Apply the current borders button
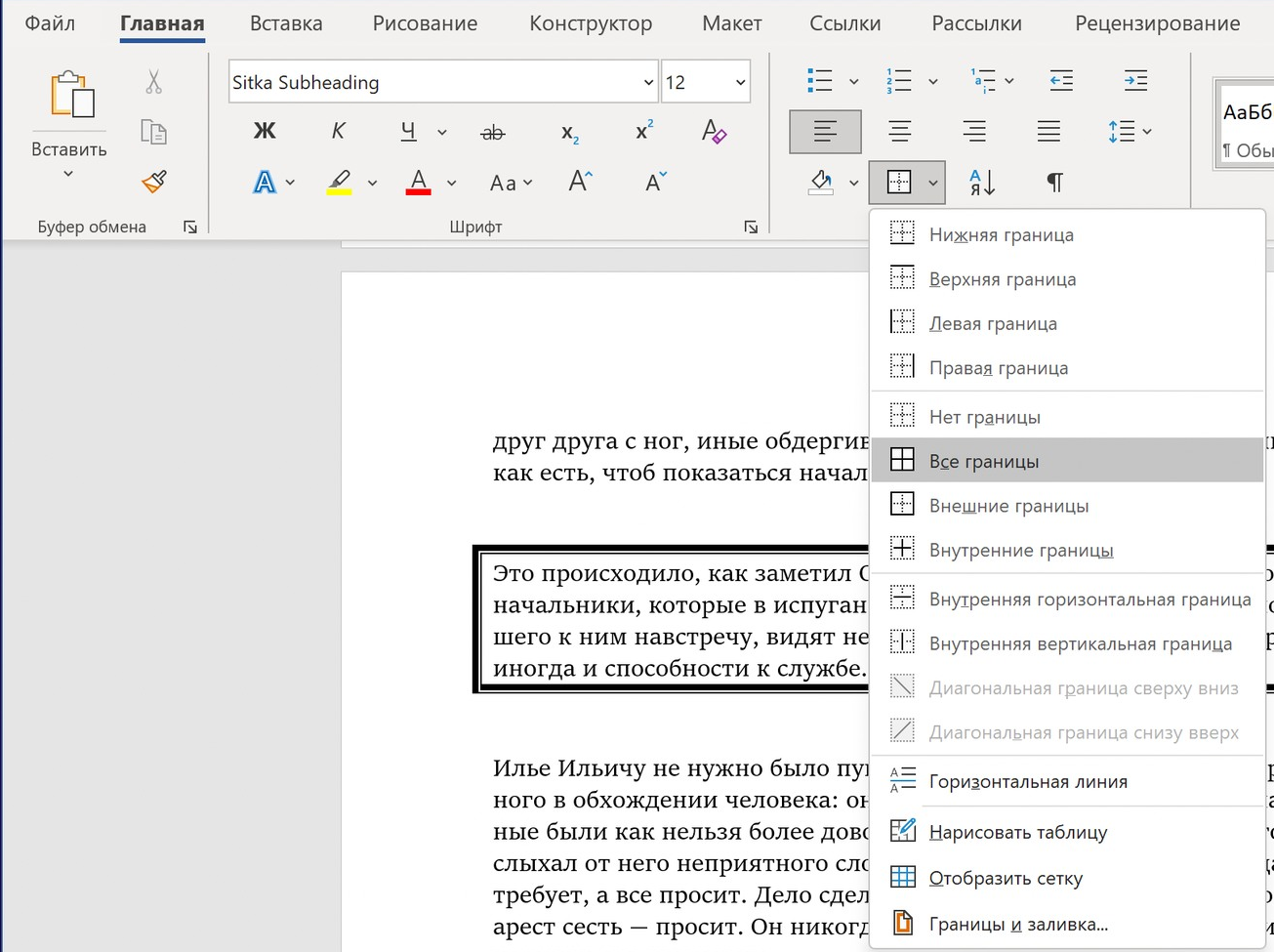The image size is (1274, 952). 898,182
